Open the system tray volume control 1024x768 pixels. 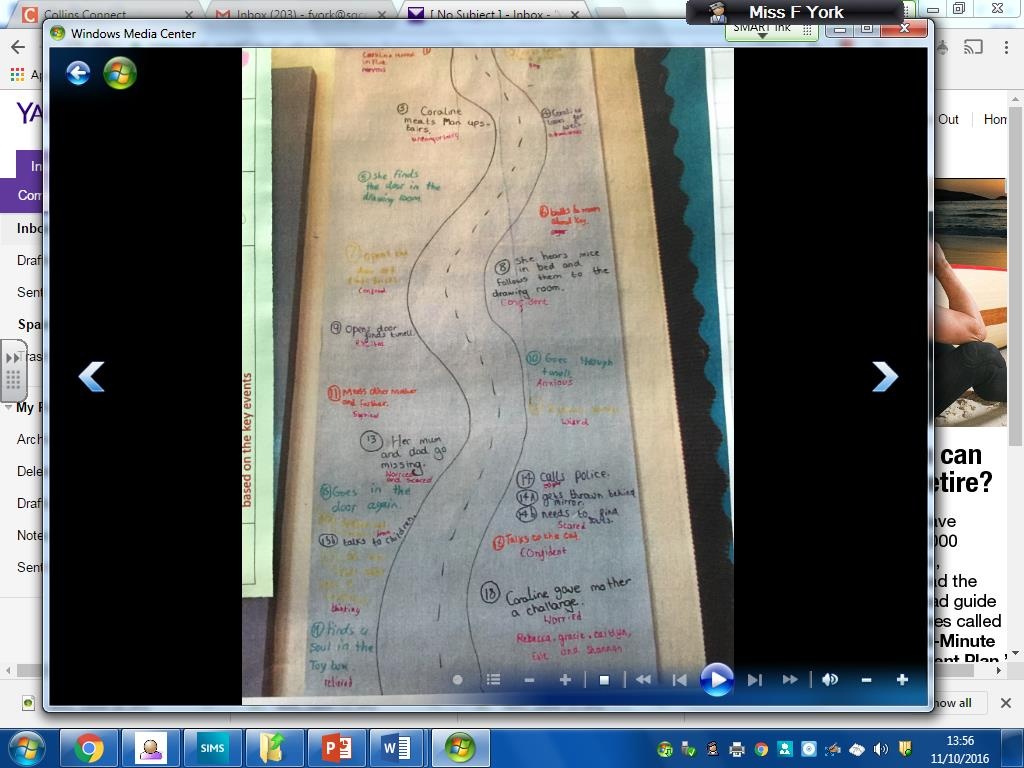coord(881,748)
